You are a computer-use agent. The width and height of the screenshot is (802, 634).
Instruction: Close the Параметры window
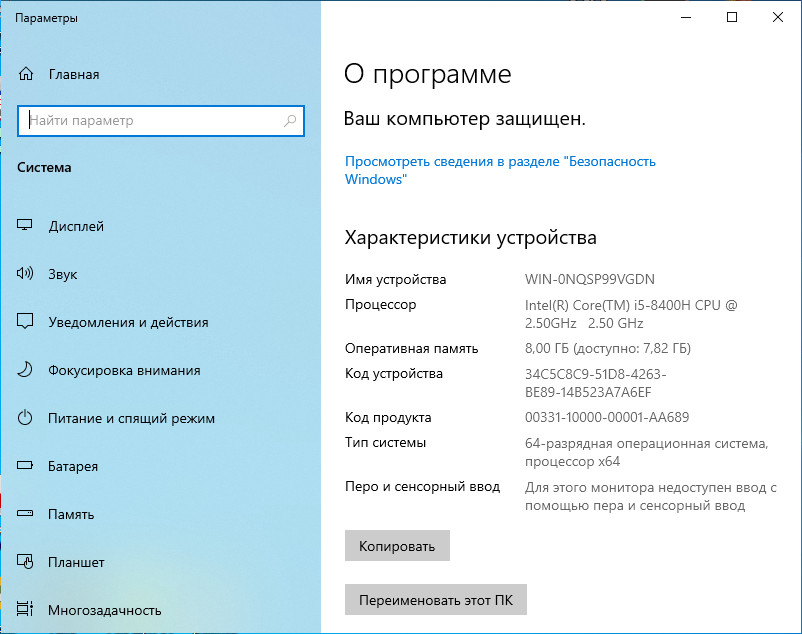pyautogui.click(x=778, y=17)
